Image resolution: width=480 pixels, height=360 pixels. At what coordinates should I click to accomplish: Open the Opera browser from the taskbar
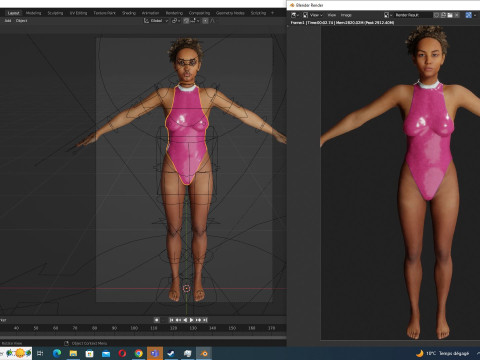click(x=122, y=353)
